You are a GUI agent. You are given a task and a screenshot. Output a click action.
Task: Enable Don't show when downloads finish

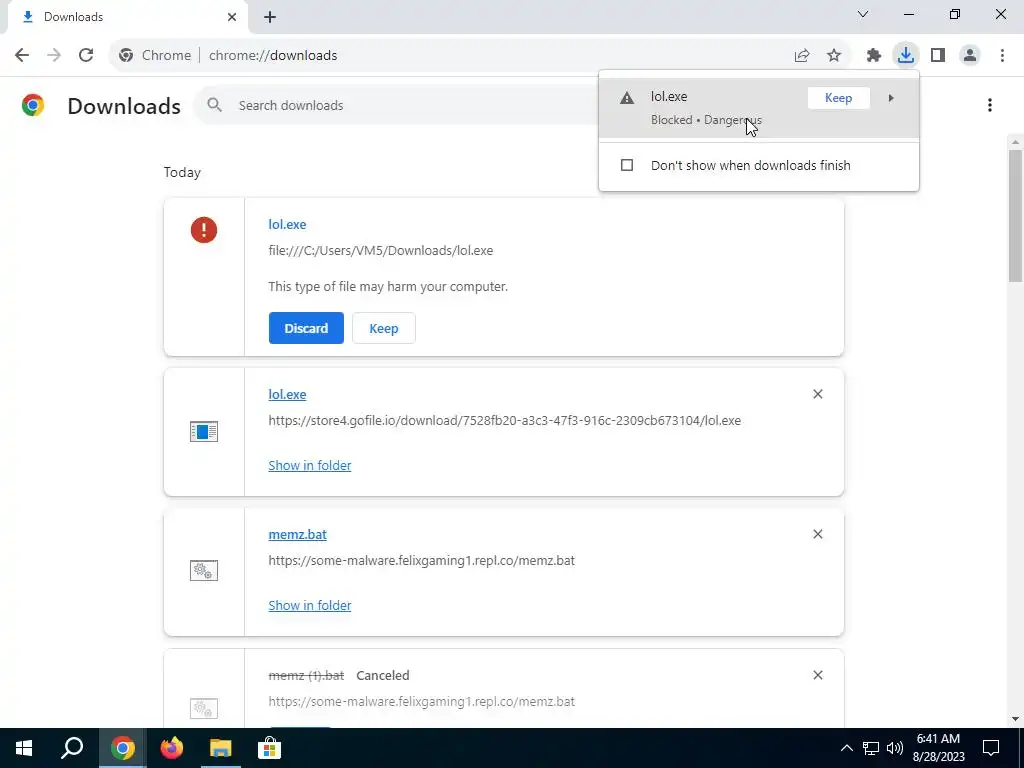pos(627,165)
